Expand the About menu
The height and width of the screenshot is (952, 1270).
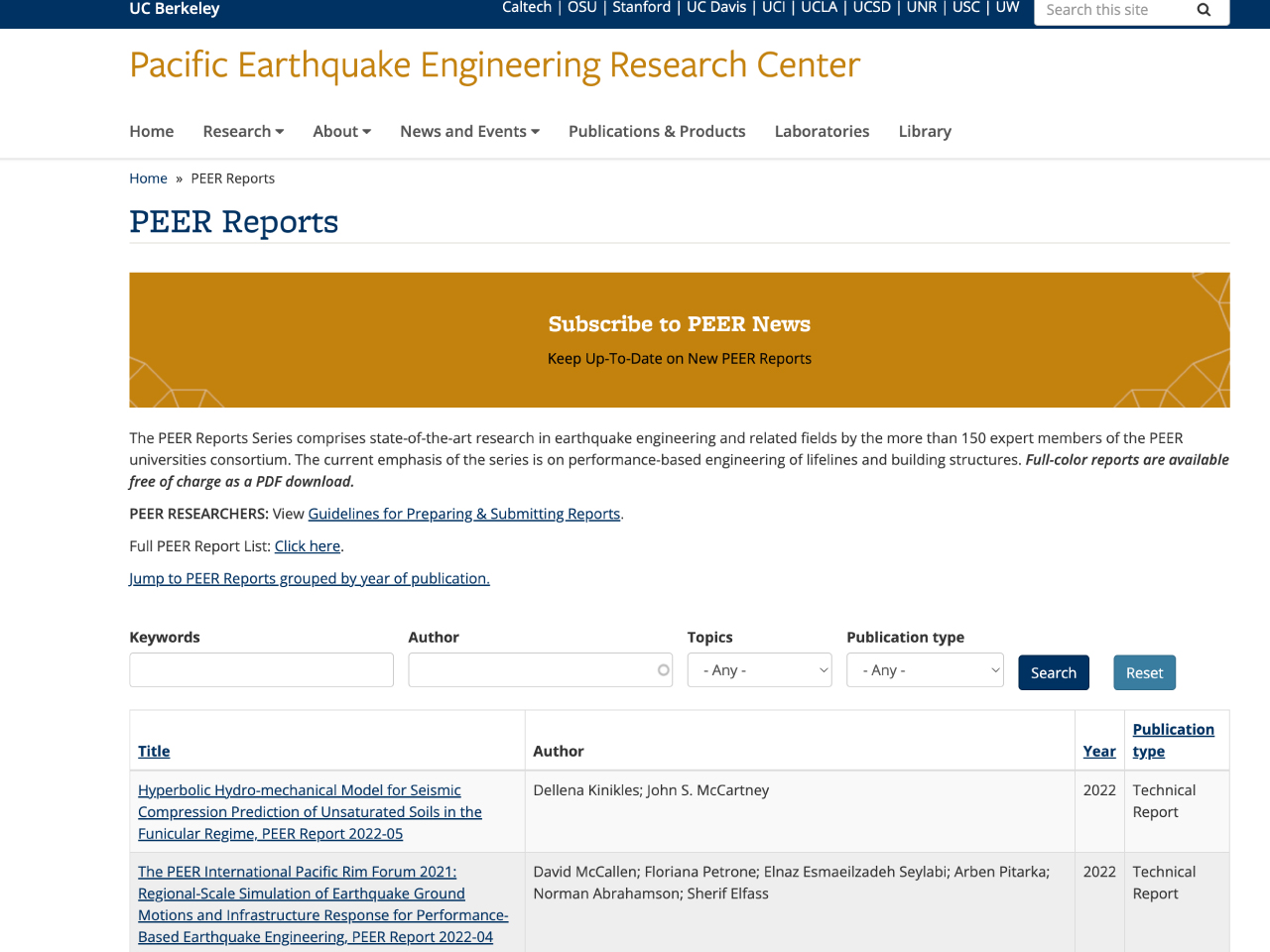coord(341,131)
